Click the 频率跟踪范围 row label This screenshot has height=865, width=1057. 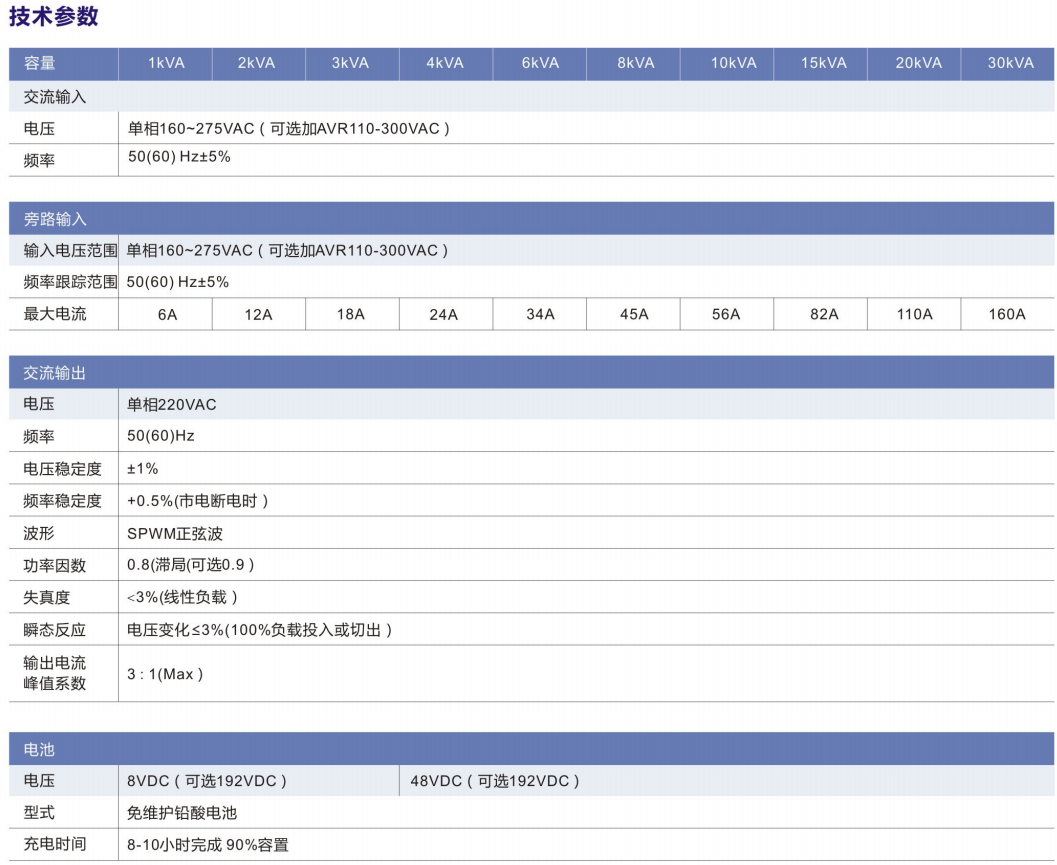click(70, 282)
